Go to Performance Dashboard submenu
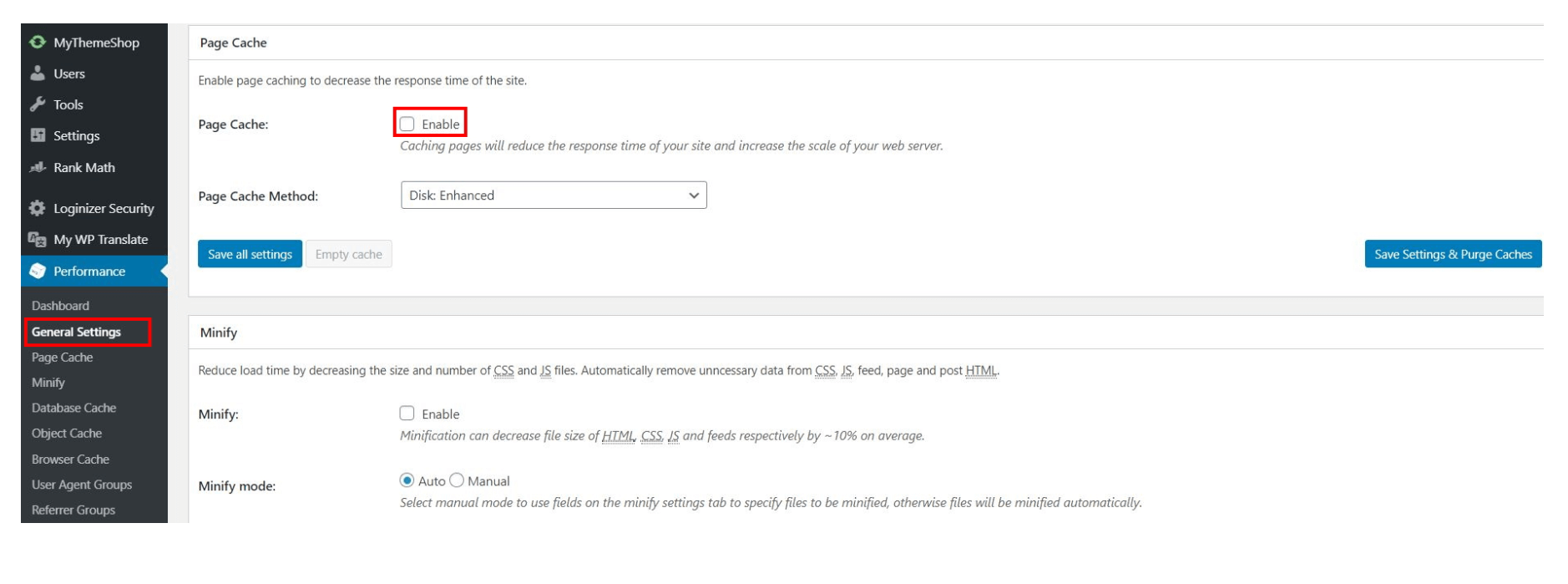Viewport: 1568px width, 584px height. pyautogui.click(x=60, y=306)
